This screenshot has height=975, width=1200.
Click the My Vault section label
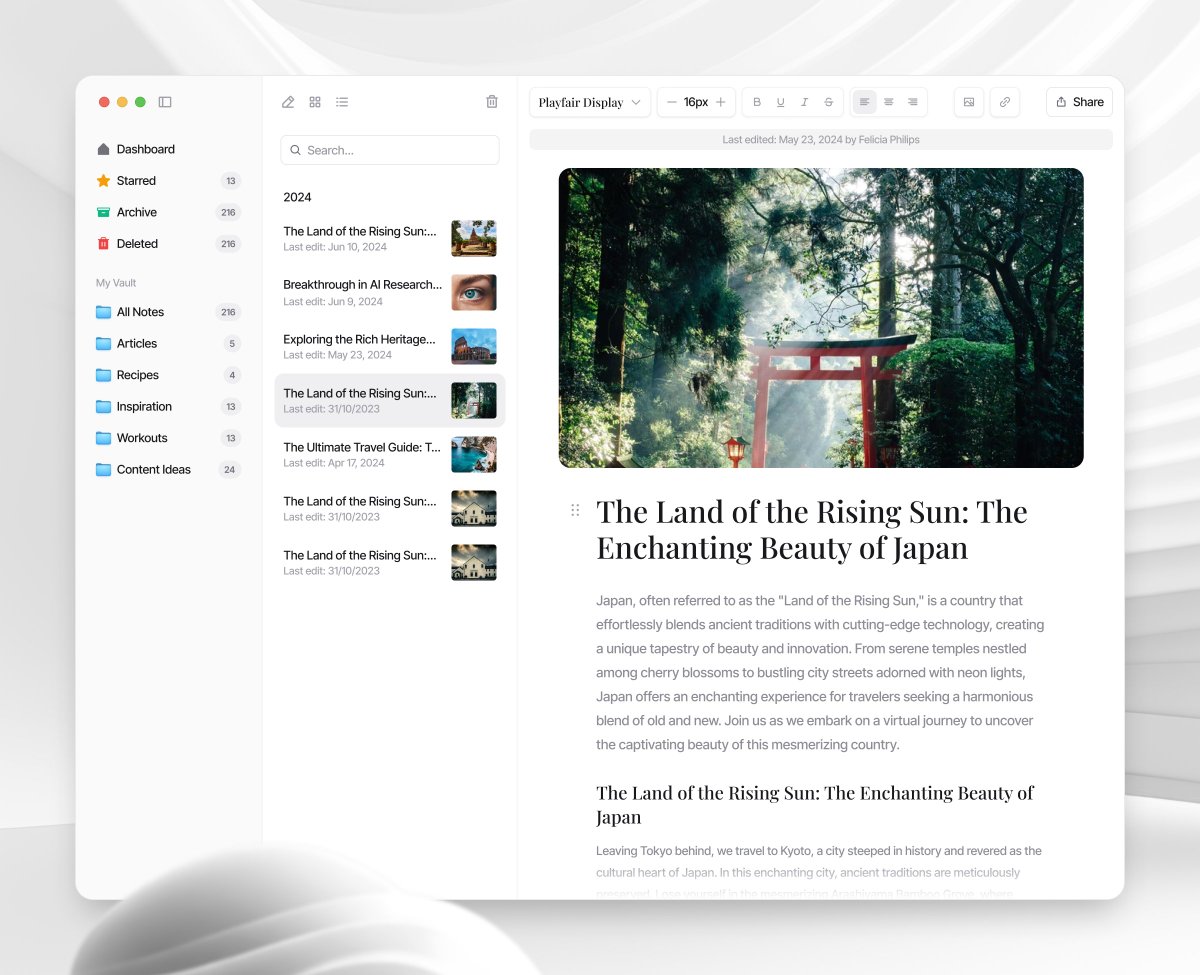[x=116, y=283]
